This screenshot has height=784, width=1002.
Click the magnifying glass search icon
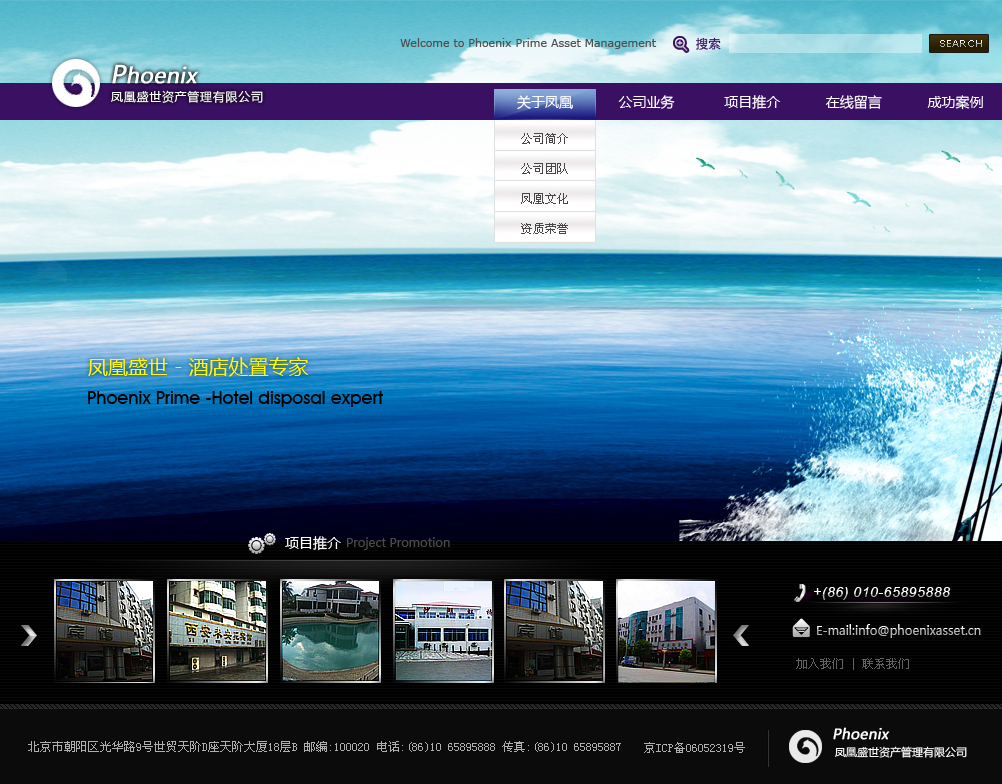coord(681,44)
